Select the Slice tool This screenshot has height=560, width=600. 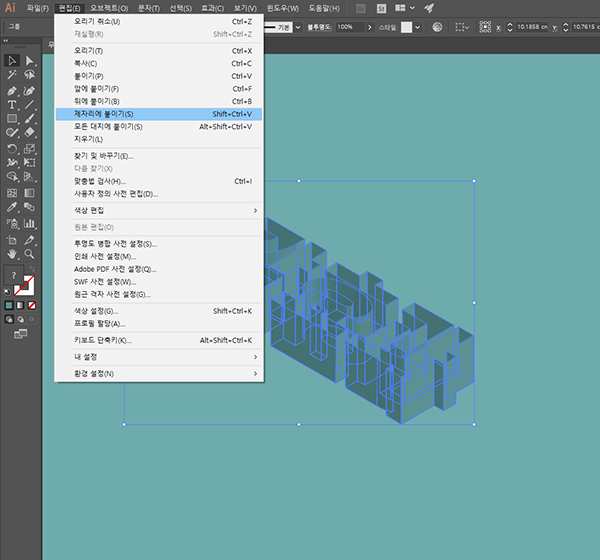(x=29, y=240)
